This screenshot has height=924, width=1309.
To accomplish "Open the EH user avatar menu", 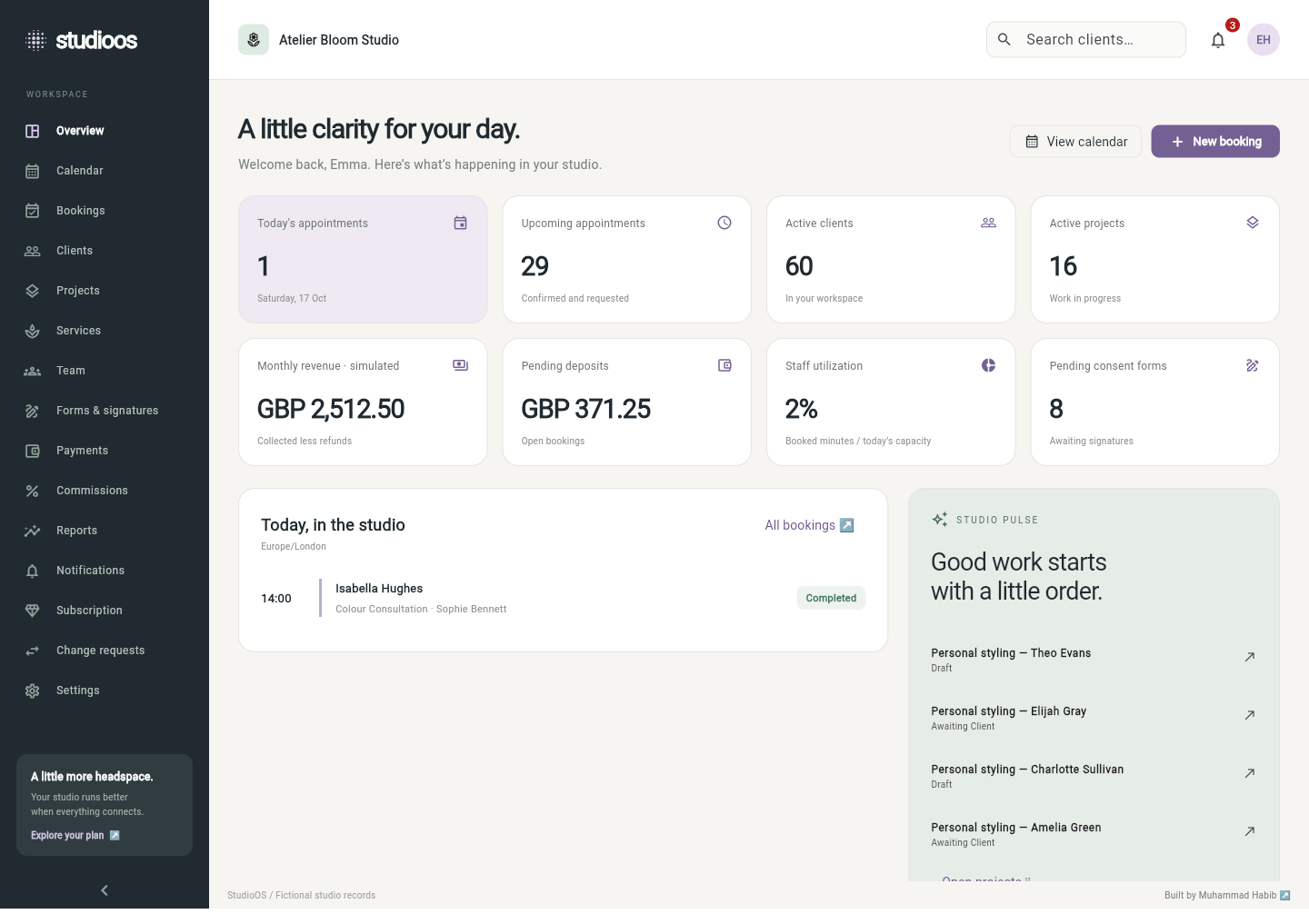I will tap(1264, 40).
